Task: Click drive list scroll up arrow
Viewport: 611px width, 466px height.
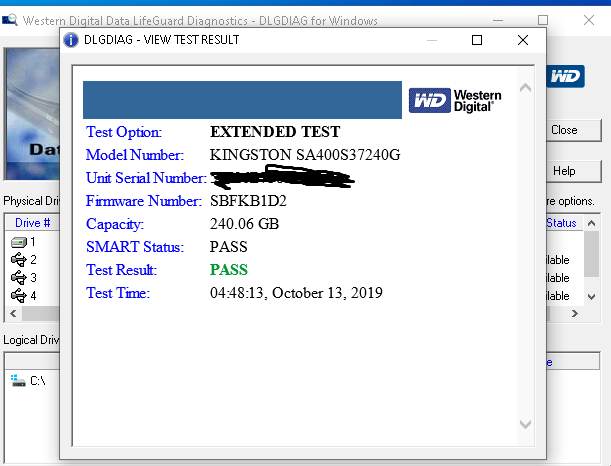Action: coord(592,223)
